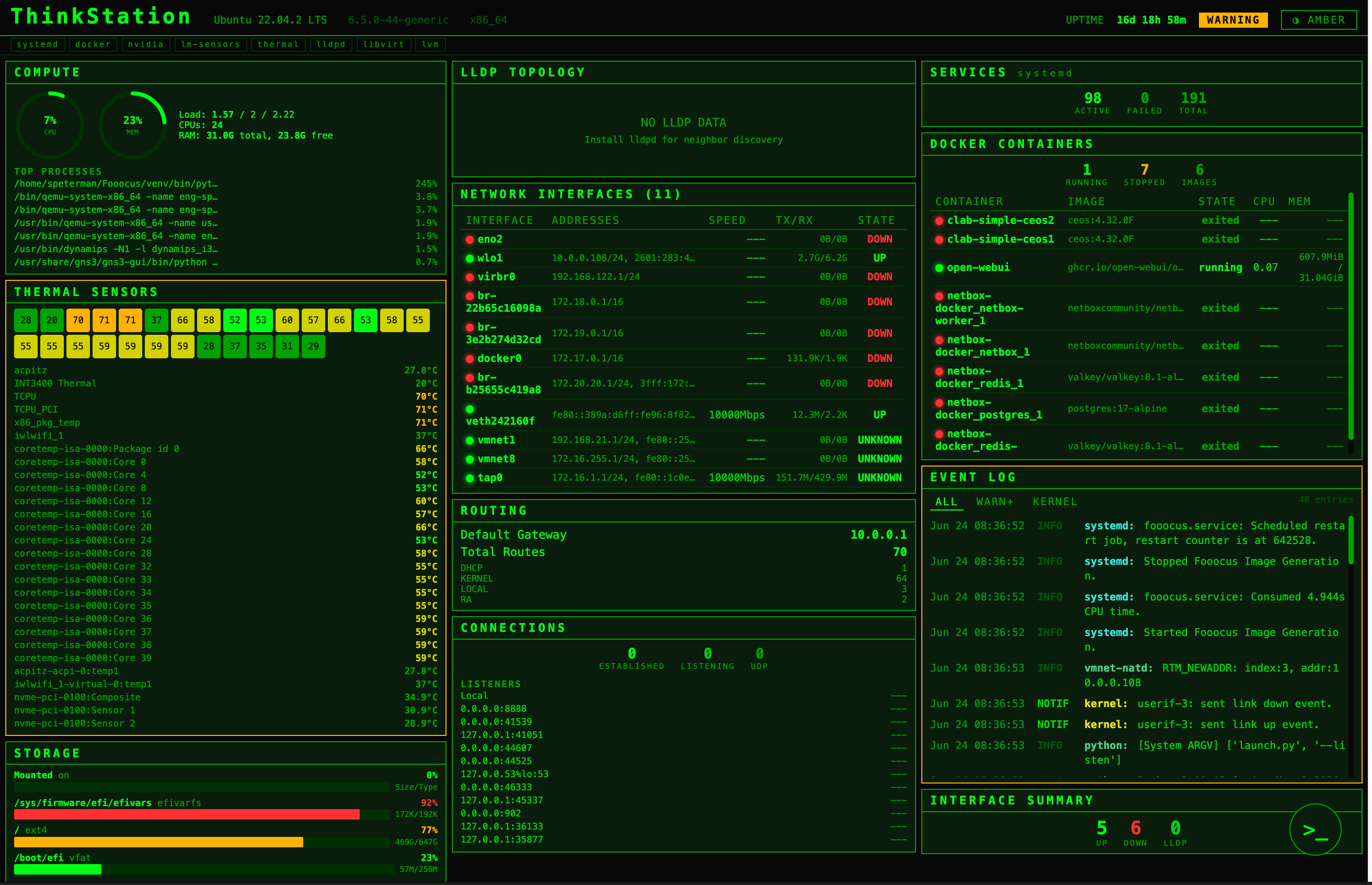Click the green /boot/efi usage bar
Screen dimensions: 1372x885
pyautogui.click(x=58, y=869)
